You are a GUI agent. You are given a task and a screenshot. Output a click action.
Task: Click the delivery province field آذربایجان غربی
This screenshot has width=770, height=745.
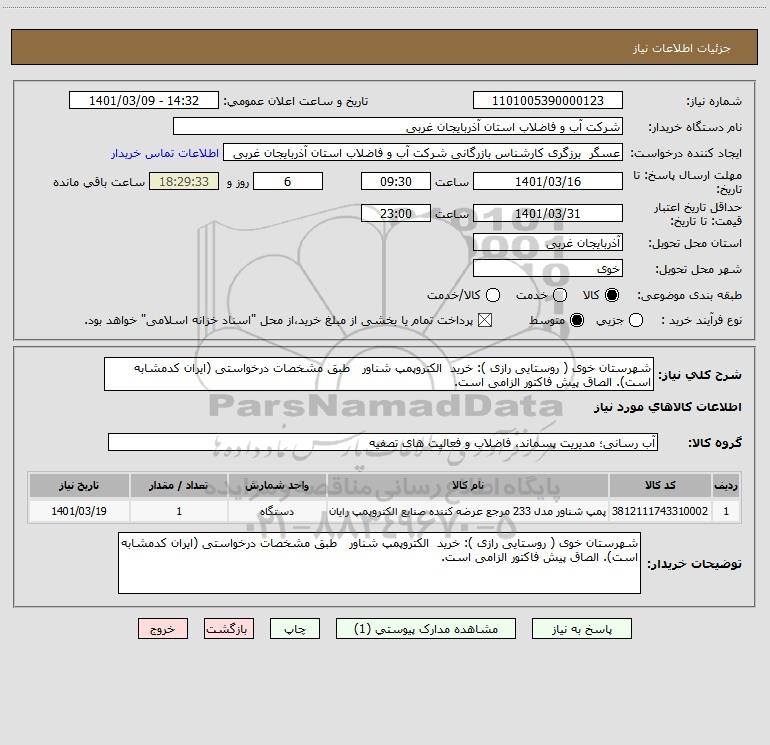pyautogui.click(x=548, y=242)
